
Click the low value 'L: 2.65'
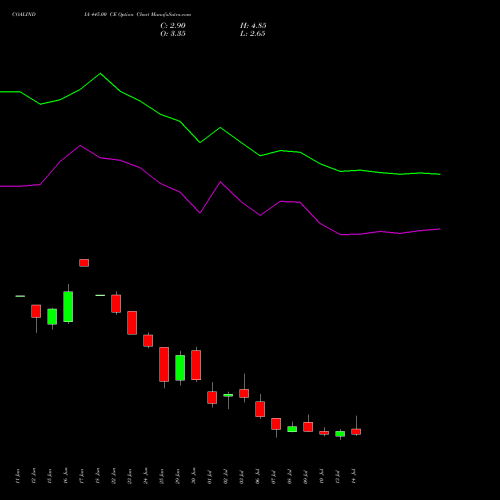(x=253, y=34)
